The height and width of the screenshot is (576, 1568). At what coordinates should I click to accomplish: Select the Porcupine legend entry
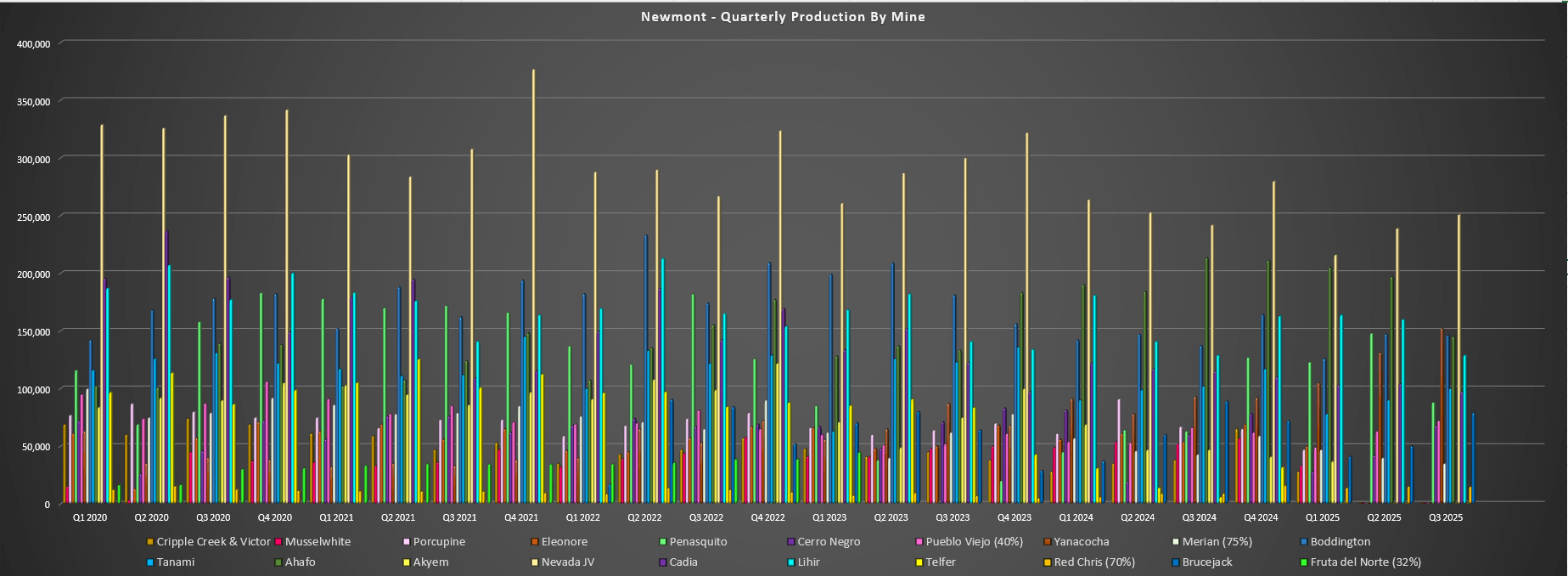click(x=433, y=541)
